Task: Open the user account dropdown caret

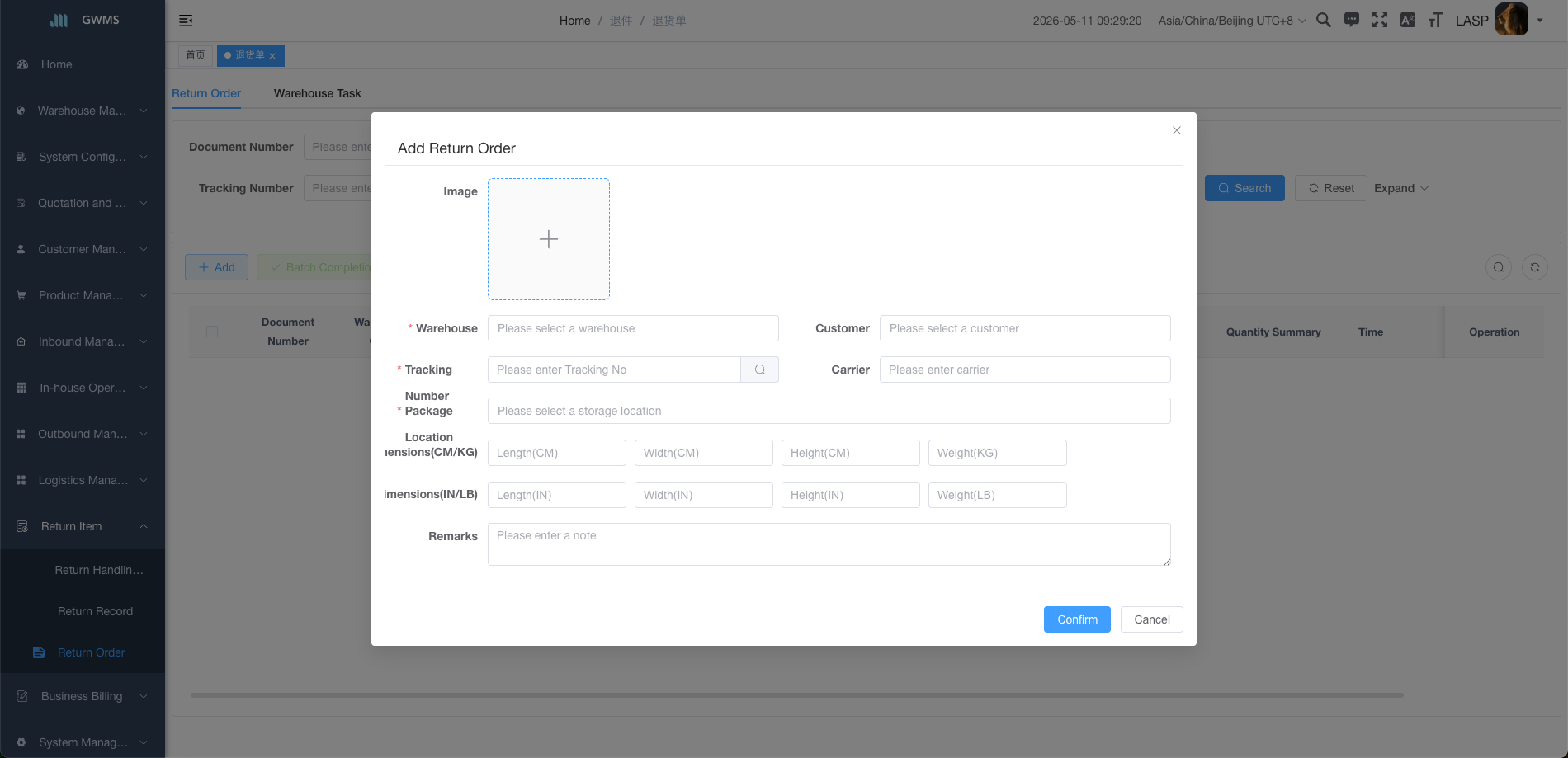Action: [x=1540, y=21]
